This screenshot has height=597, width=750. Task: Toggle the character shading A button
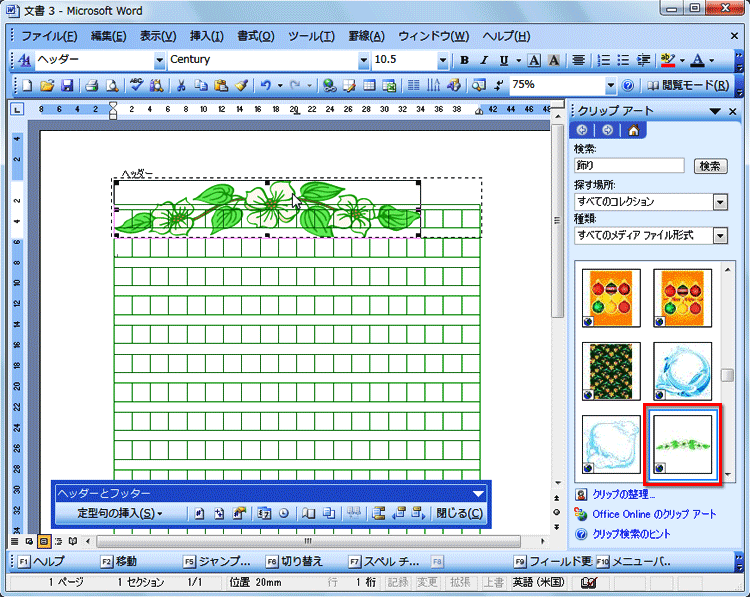point(554,60)
